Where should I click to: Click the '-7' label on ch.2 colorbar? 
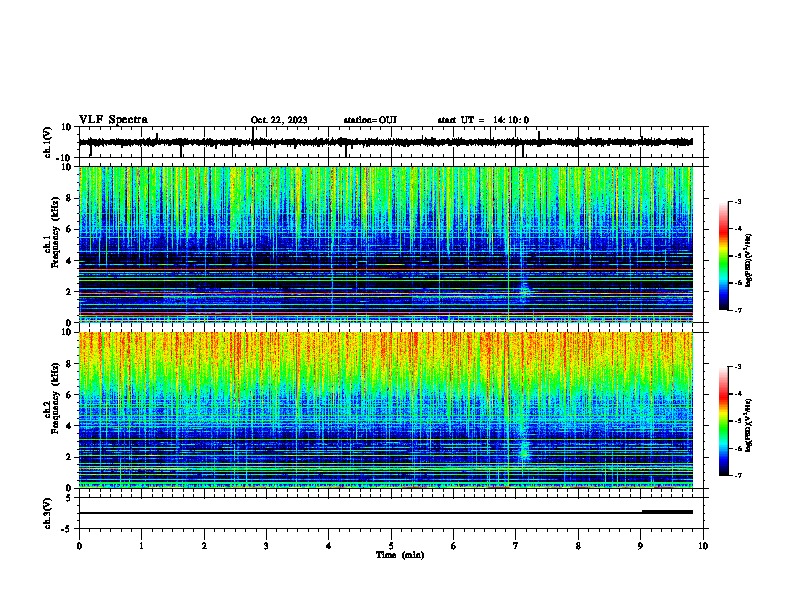pyautogui.click(x=737, y=476)
